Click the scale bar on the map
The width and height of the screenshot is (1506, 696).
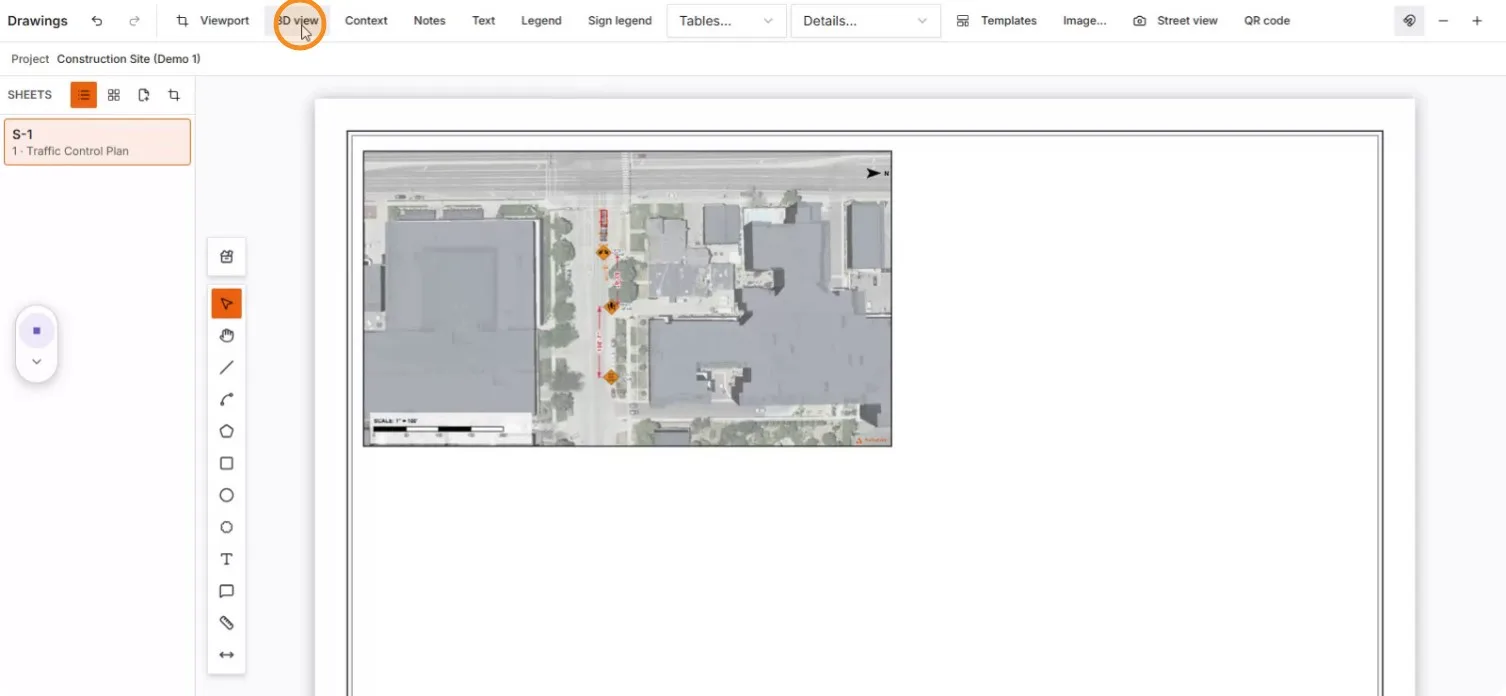click(450, 429)
